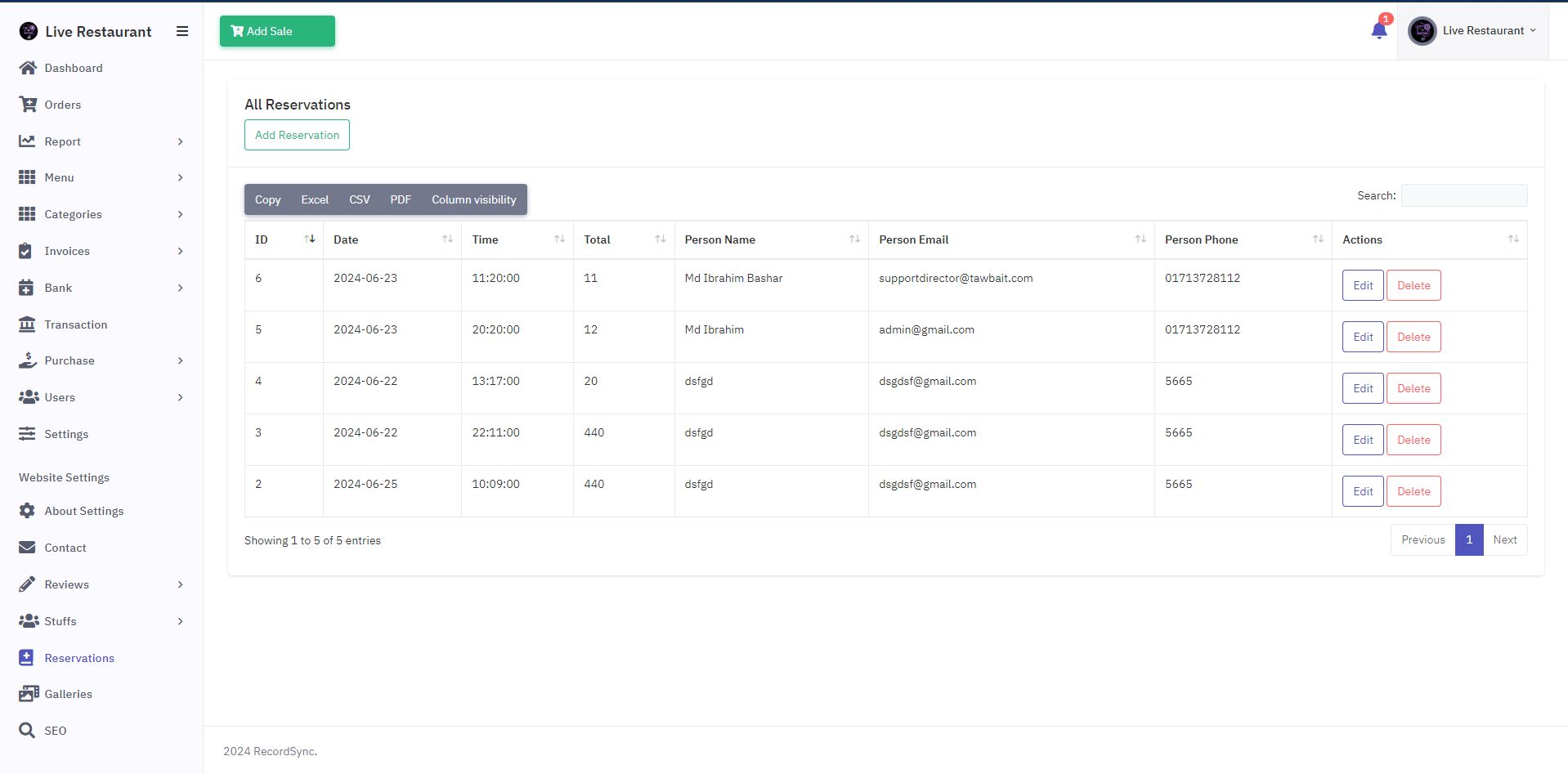Click the Orders cart icon
This screenshot has height=774, width=1568.
(x=28, y=105)
